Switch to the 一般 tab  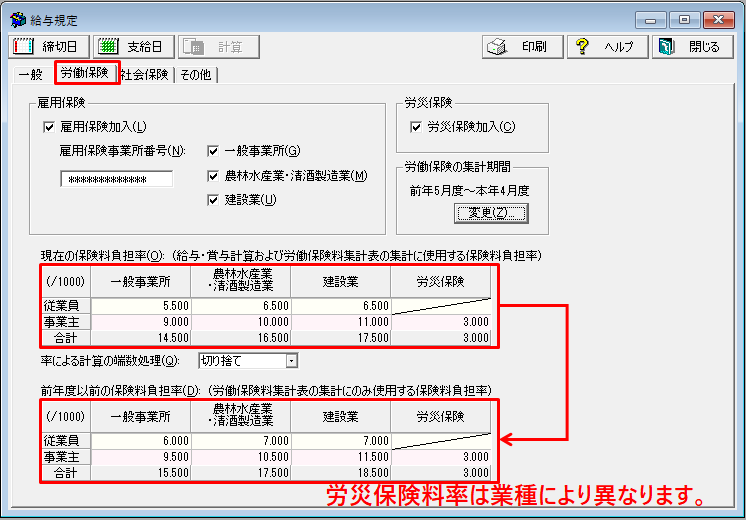(x=30, y=75)
